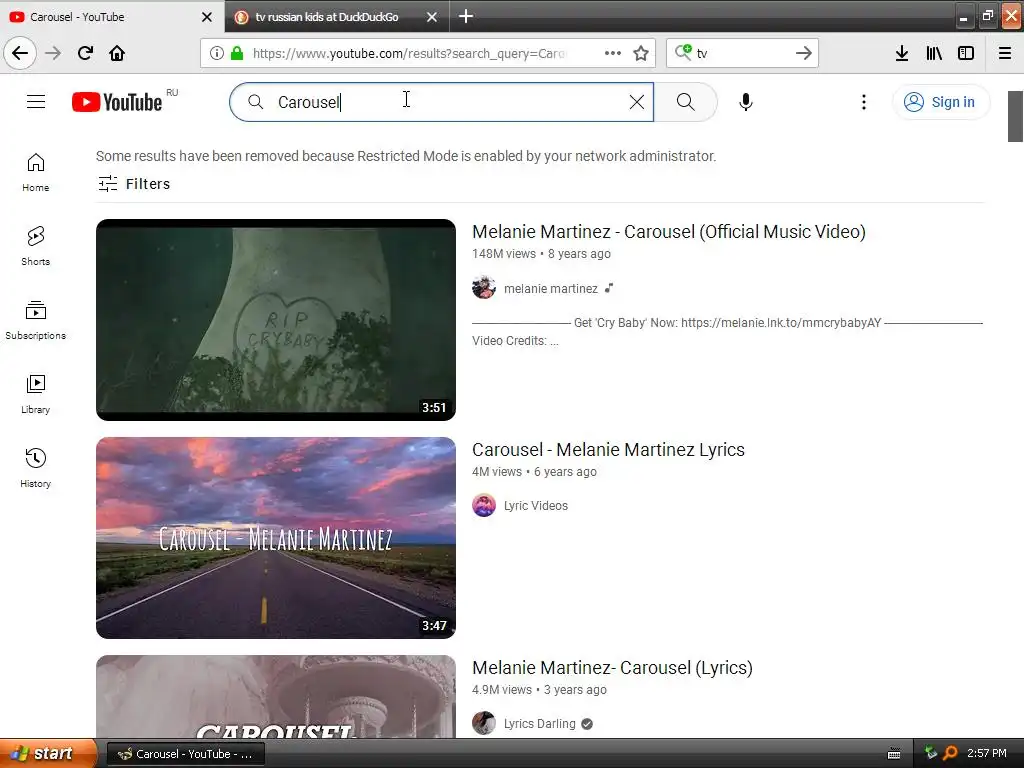Visit the Lyrics Darling channel
Viewport: 1024px width, 768px height.
point(539,724)
